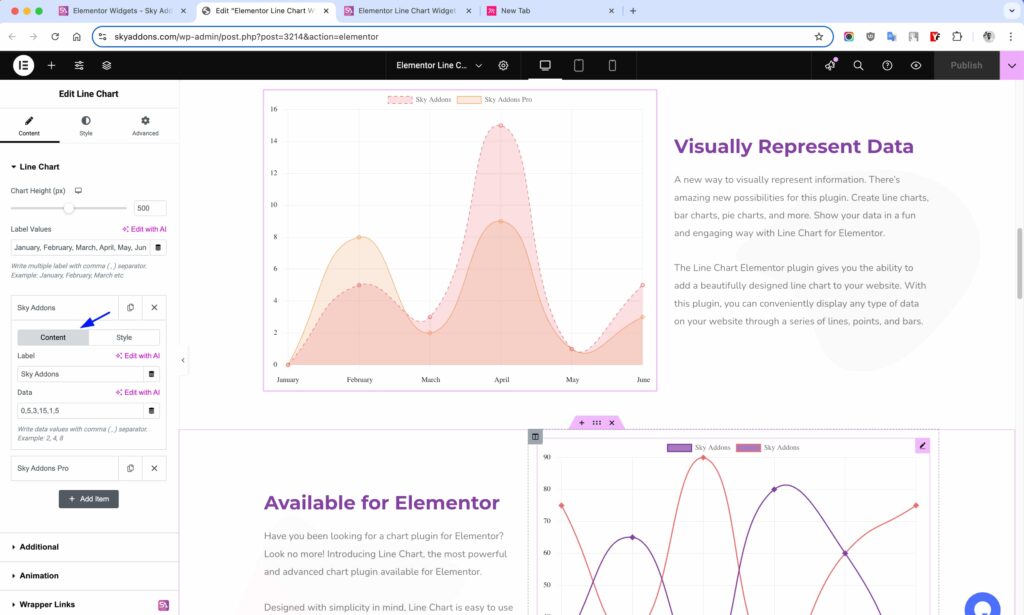
Task: Click the Chart Height slider handle
Action: click(x=69, y=208)
